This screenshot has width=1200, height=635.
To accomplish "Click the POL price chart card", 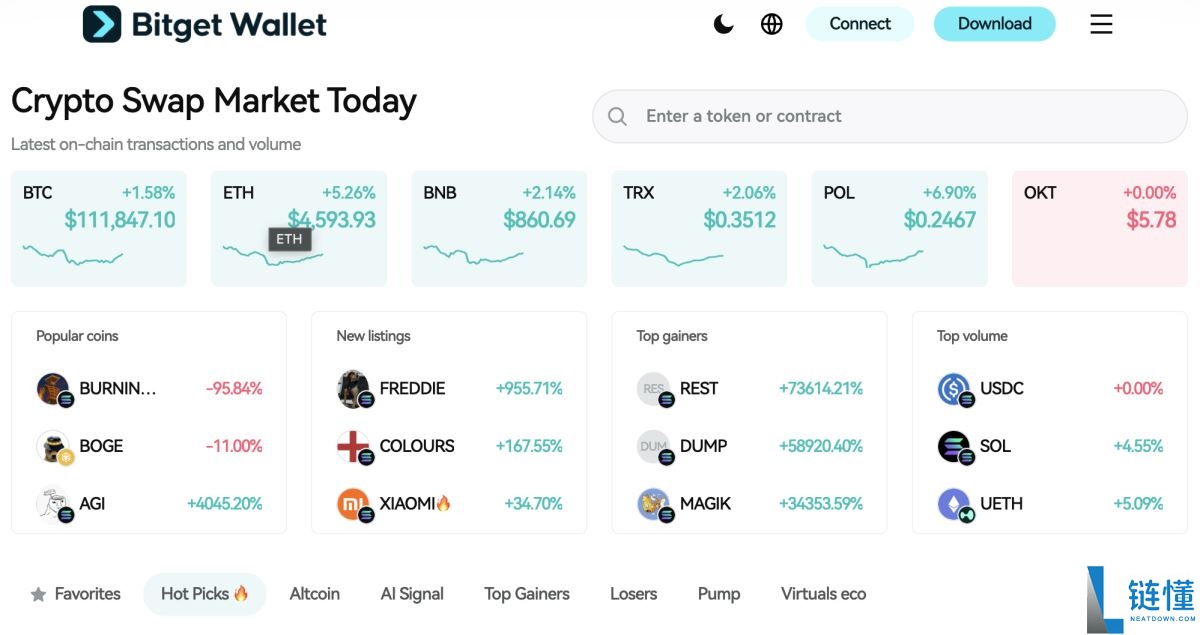I will click(x=899, y=229).
